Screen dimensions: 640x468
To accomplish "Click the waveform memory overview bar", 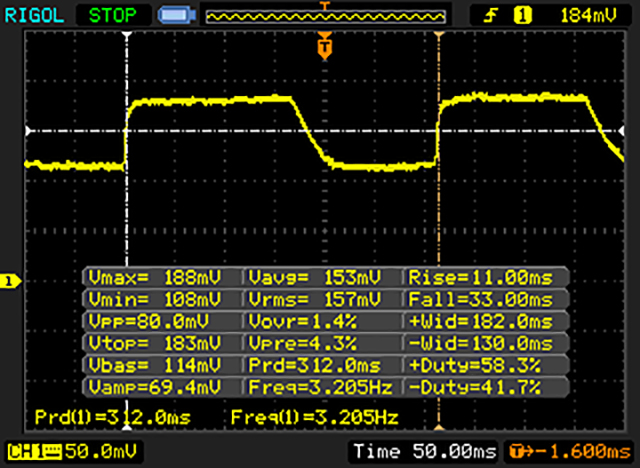I will point(325,17).
